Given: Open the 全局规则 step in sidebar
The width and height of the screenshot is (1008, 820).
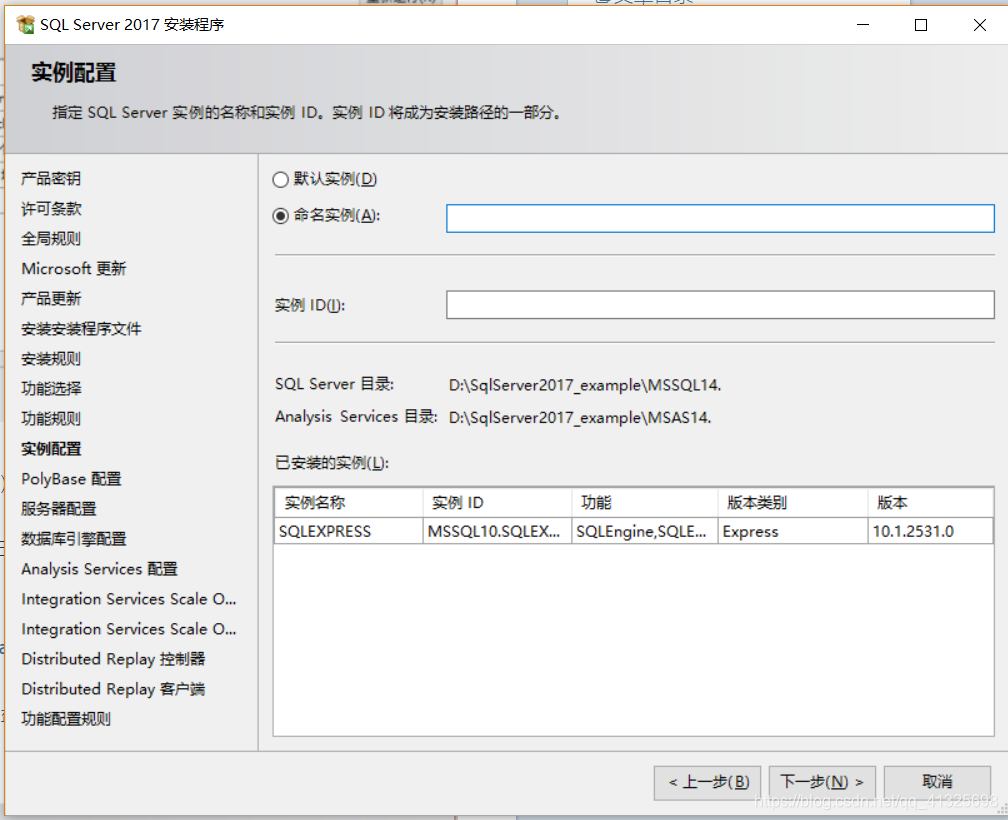Looking at the screenshot, I should pos(51,239).
